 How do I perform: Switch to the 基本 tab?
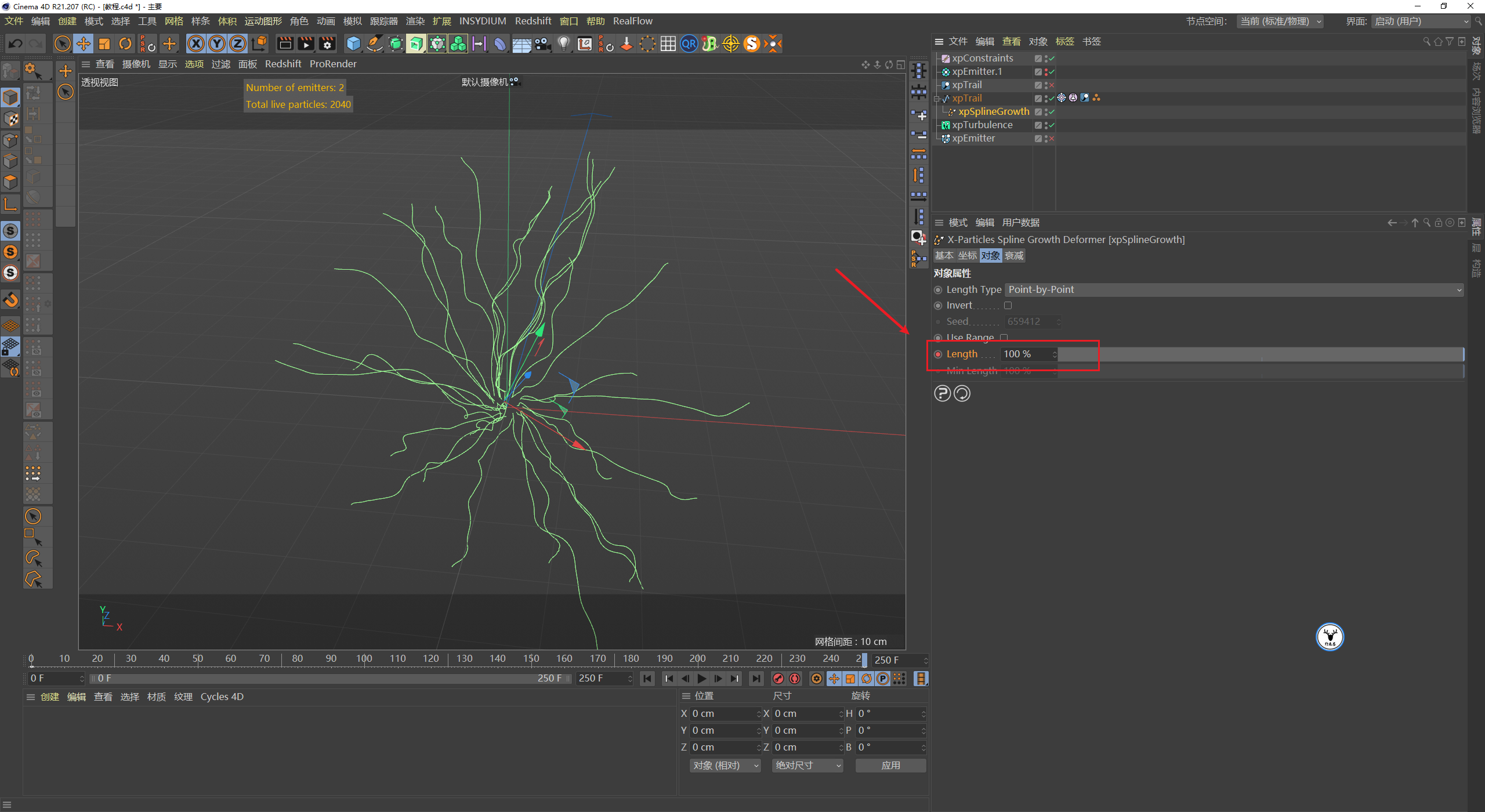point(944,255)
